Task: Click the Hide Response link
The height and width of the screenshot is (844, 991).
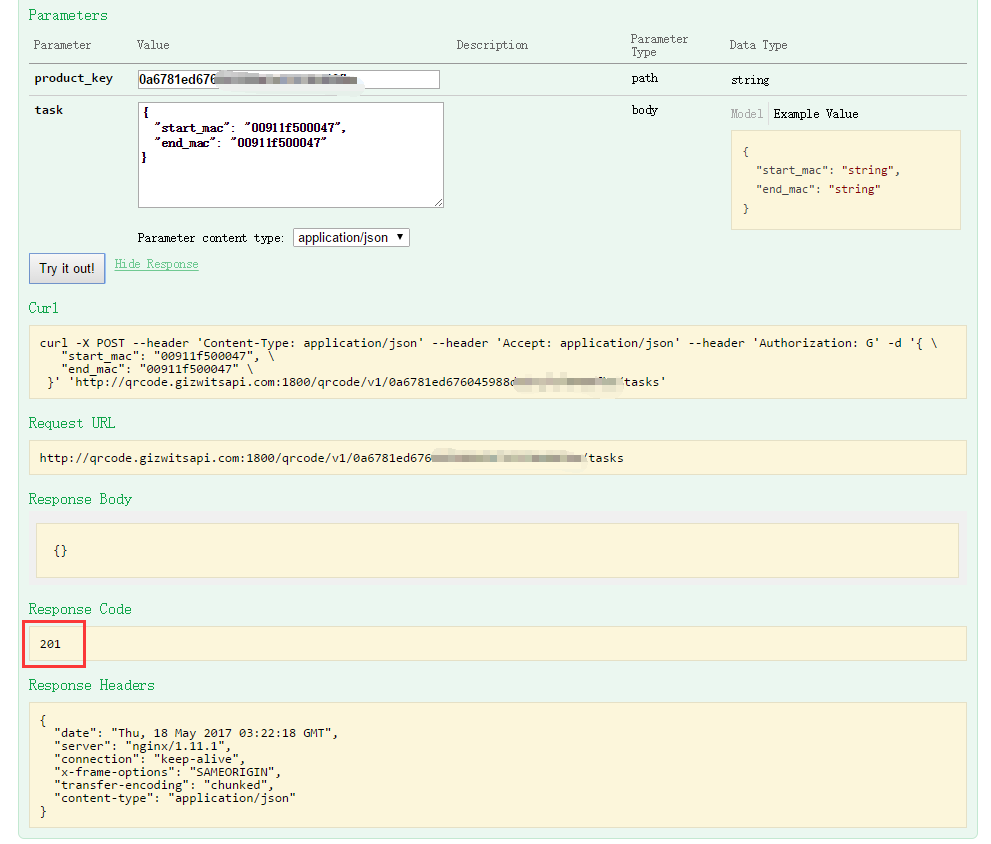Action: coord(156,264)
